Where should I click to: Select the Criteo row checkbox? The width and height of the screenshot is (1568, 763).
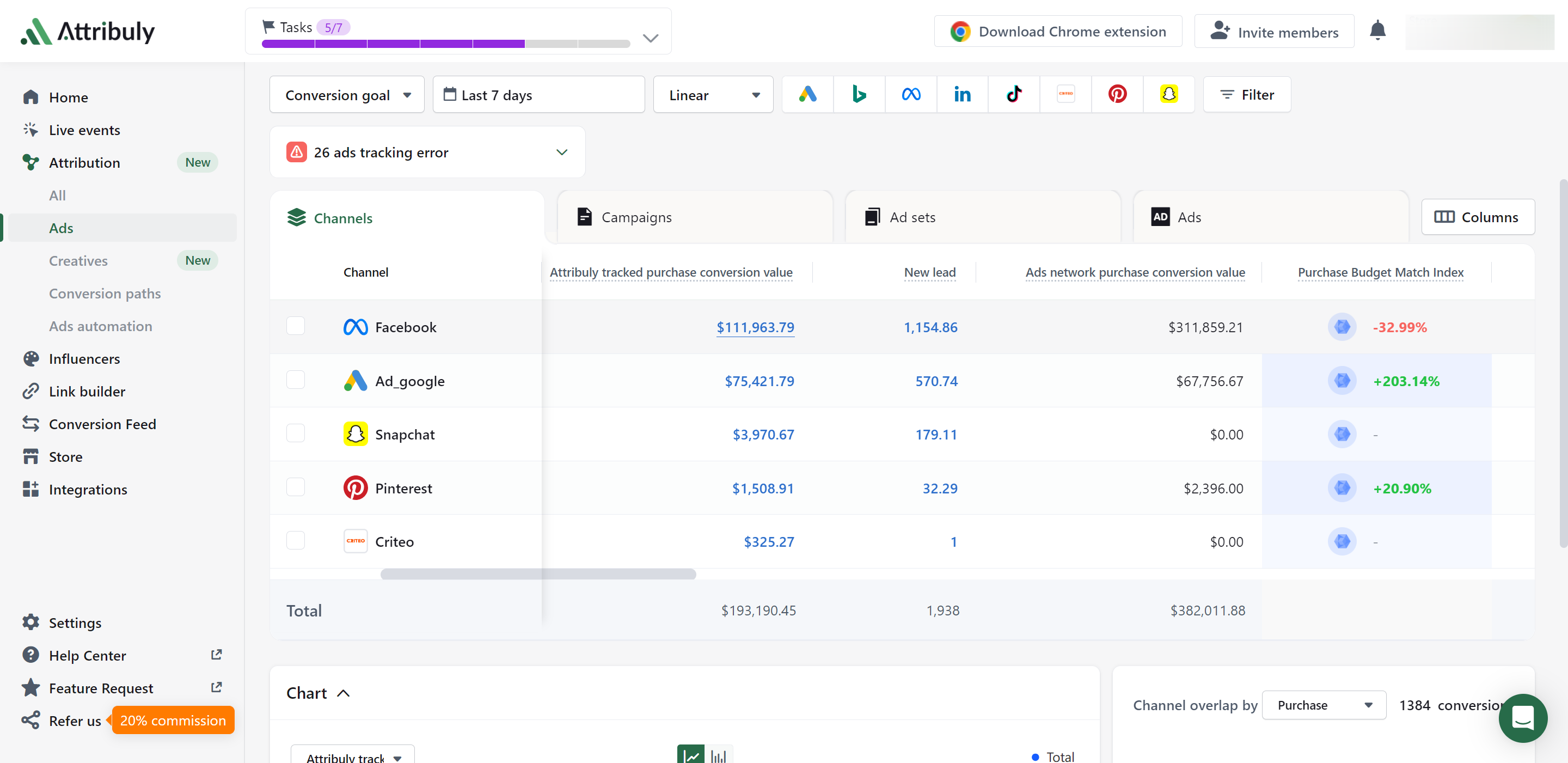tap(295, 541)
